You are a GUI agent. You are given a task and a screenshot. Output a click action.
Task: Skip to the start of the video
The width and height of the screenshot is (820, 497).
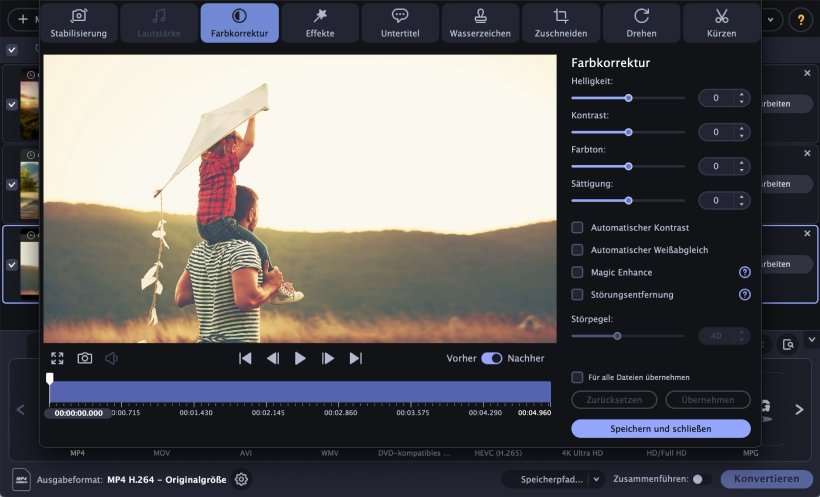(245, 358)
